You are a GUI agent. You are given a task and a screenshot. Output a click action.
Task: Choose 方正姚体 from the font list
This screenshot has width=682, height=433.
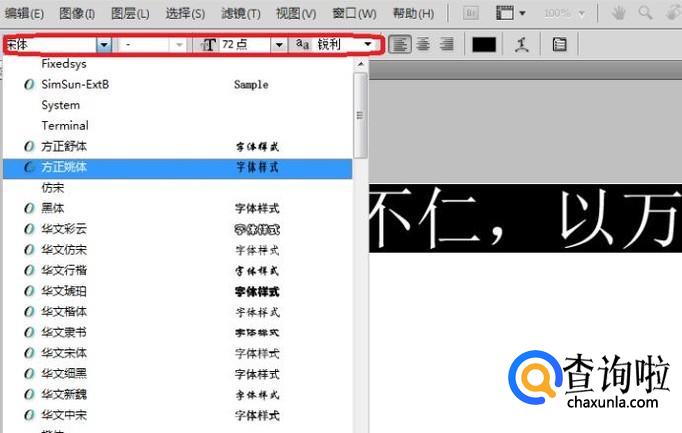click(x=64, y=167)
